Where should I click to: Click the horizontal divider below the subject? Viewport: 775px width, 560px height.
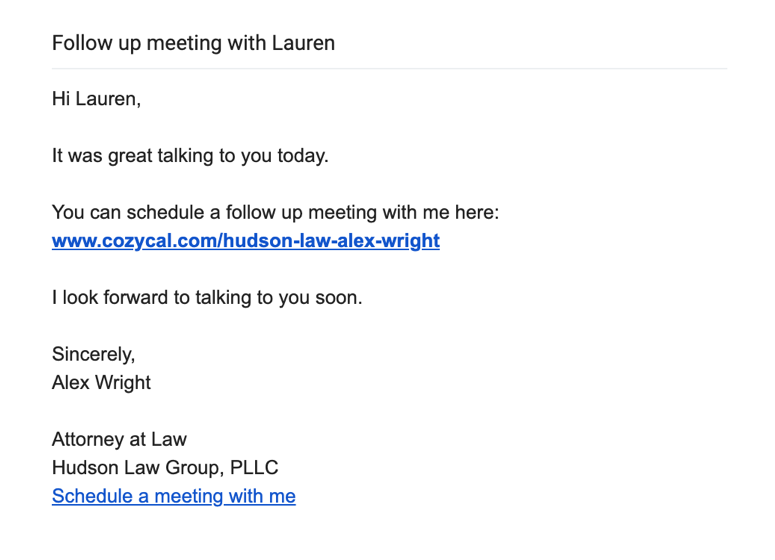tap(389, 69)
